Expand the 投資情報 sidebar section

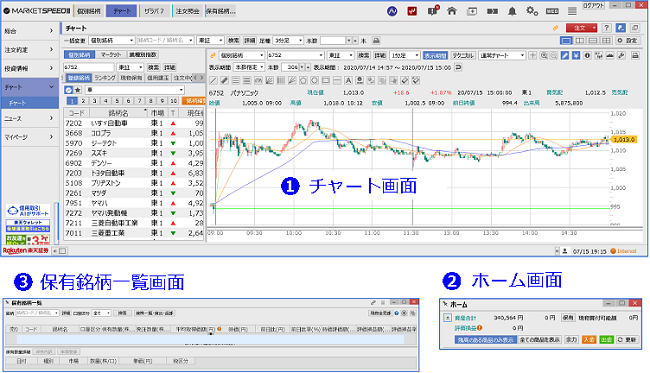point(29,68)
